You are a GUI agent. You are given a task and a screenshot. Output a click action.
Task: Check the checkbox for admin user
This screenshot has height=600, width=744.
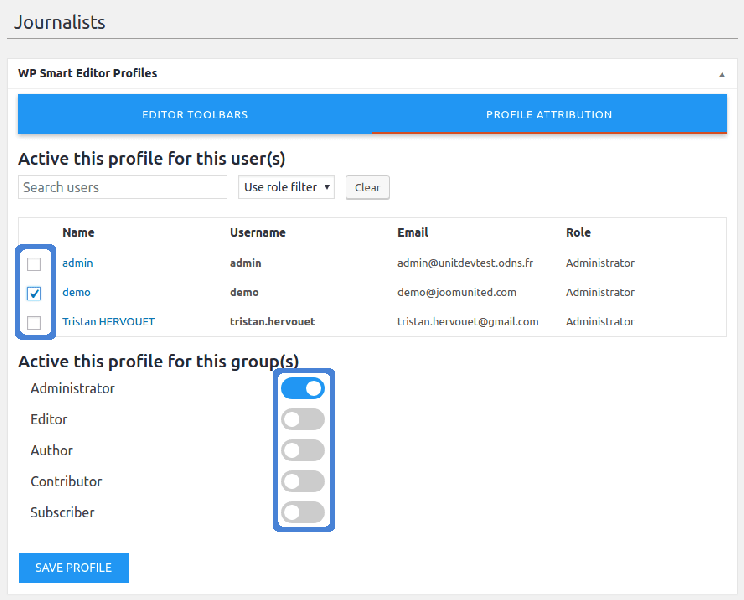tap(34, 264)
